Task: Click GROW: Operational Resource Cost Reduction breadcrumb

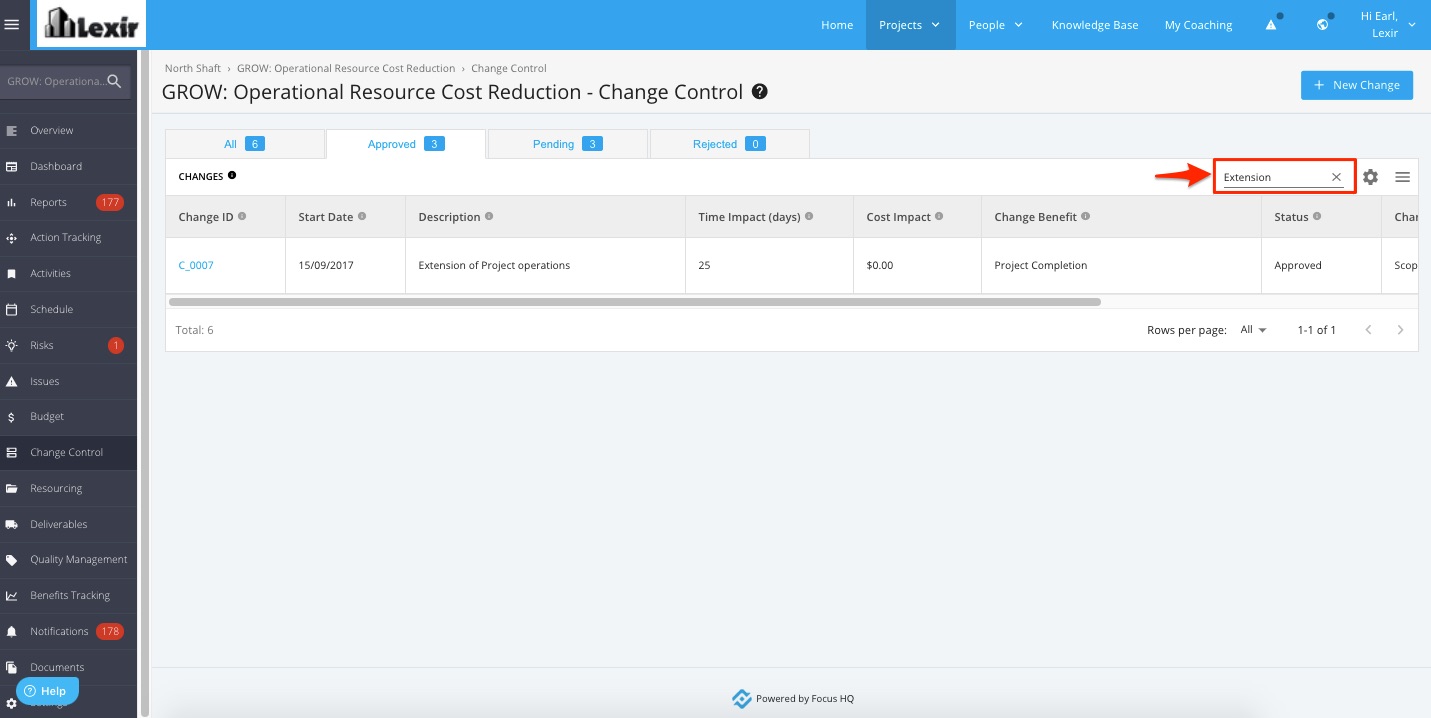Action: (x=346, y=68)
